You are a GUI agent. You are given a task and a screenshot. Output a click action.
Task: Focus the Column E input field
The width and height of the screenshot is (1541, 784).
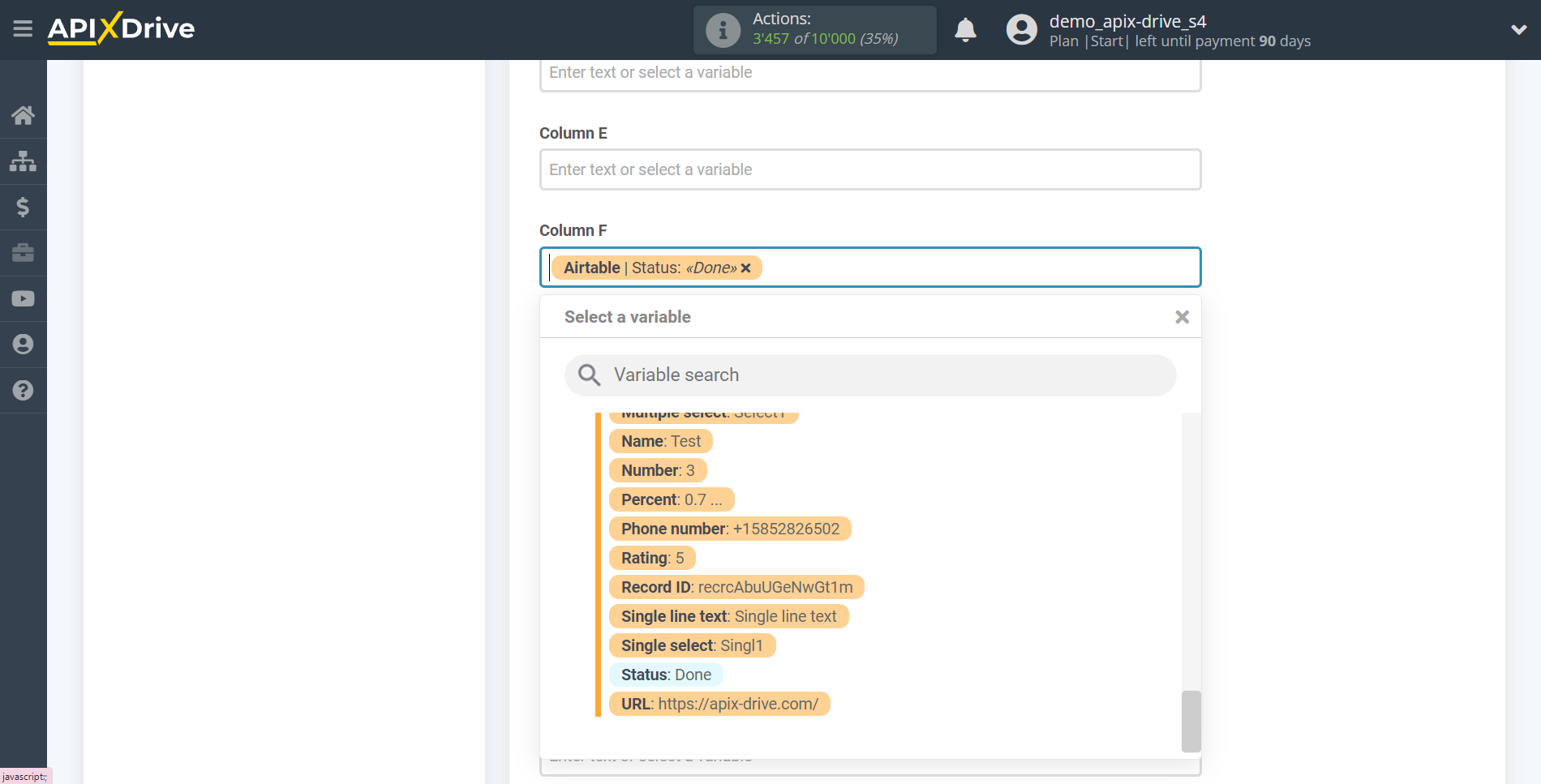(870, 169)
